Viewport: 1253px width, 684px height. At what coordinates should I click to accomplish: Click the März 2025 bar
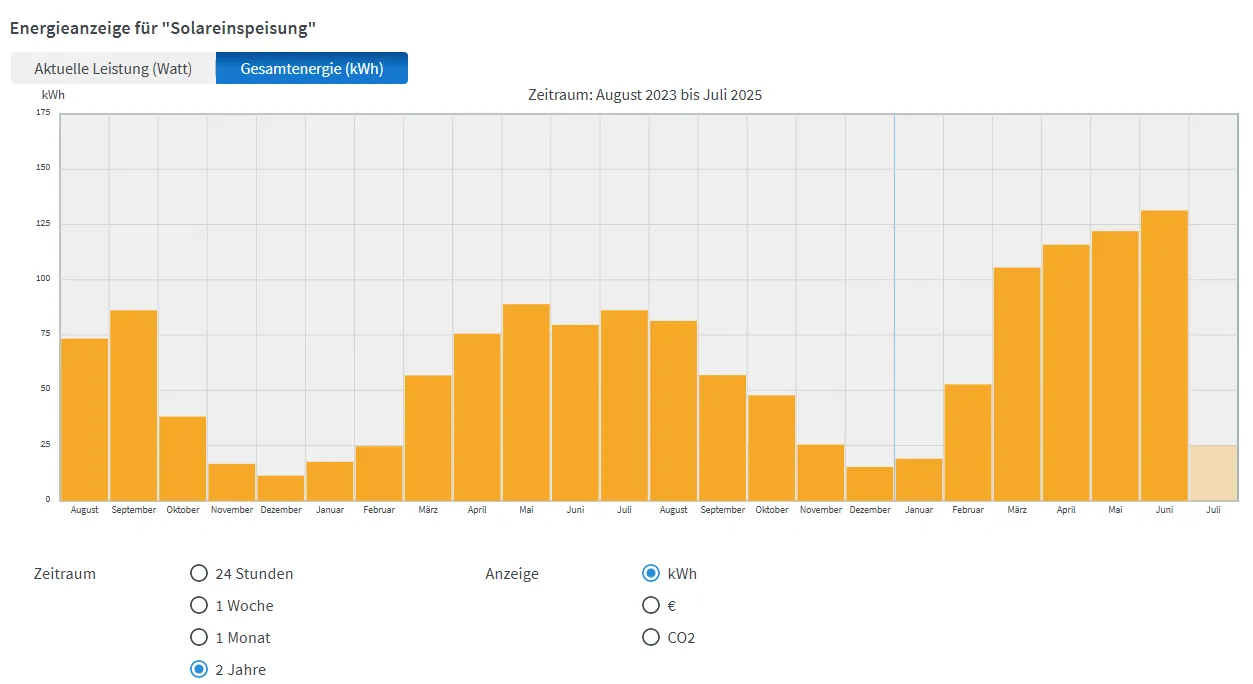(1017, 384)
